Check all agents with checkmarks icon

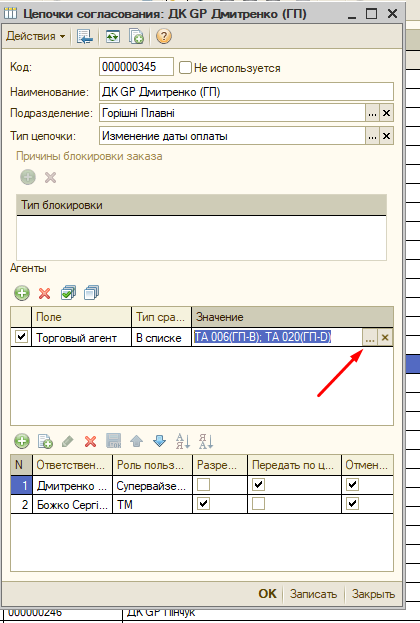pyautogui.click(x=68, y=293)
